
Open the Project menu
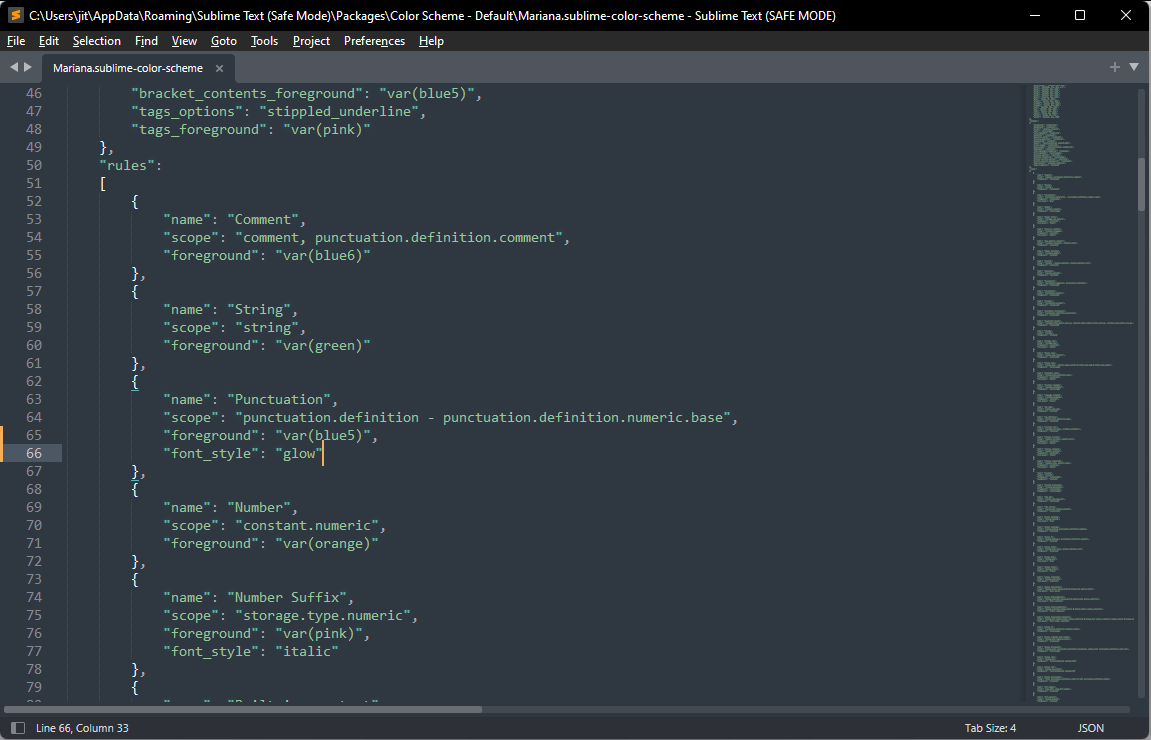[x=311, y=41]
